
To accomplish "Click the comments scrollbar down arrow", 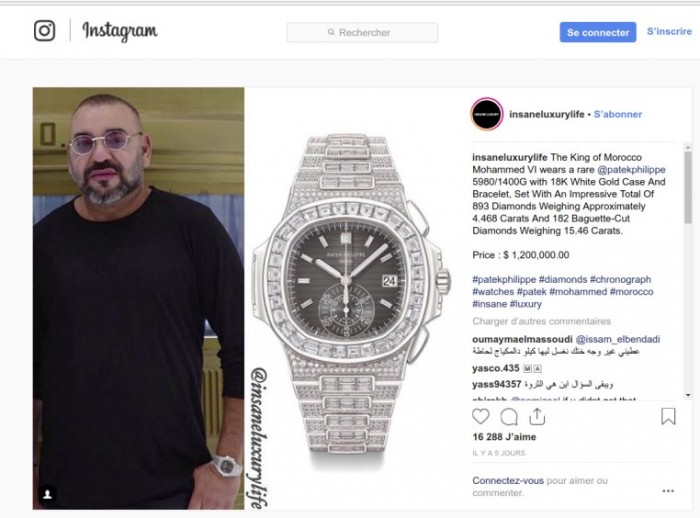I will pos(688,395).
